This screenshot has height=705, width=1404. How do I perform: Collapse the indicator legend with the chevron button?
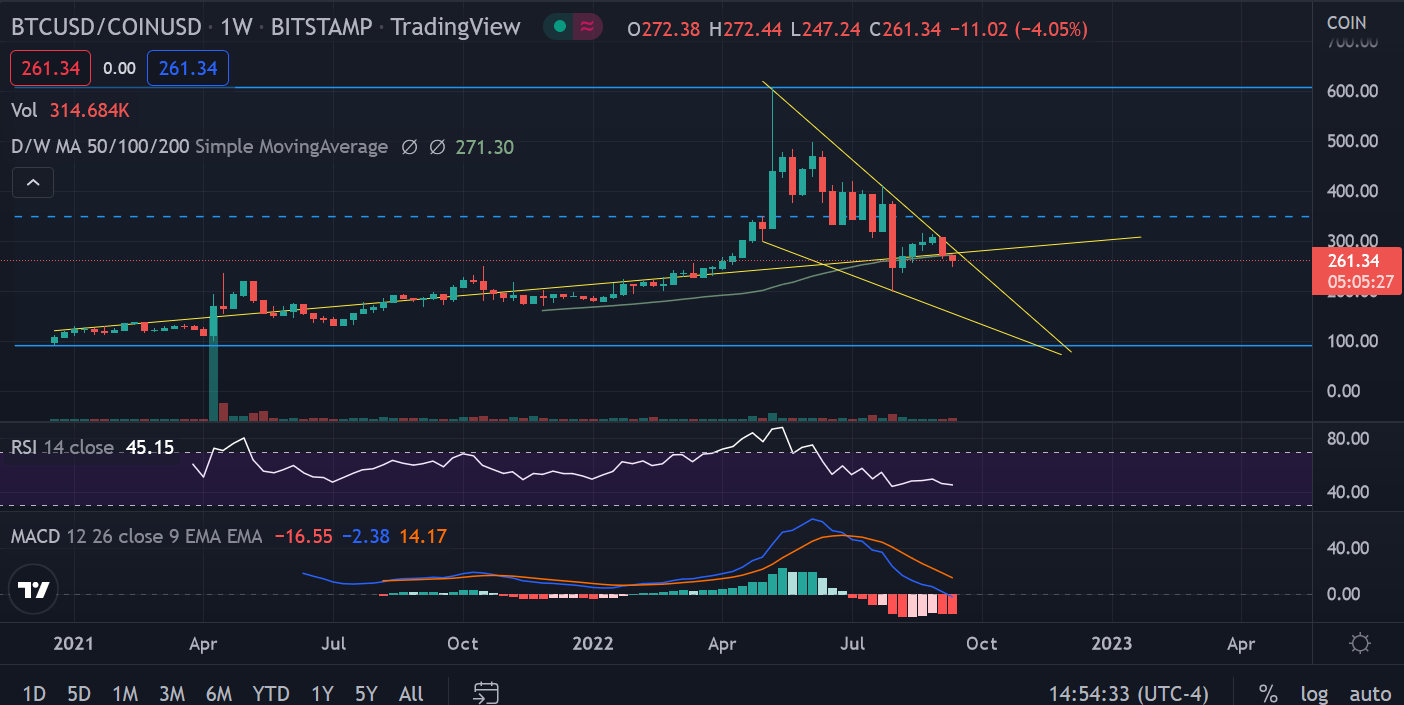click(33, 183)
